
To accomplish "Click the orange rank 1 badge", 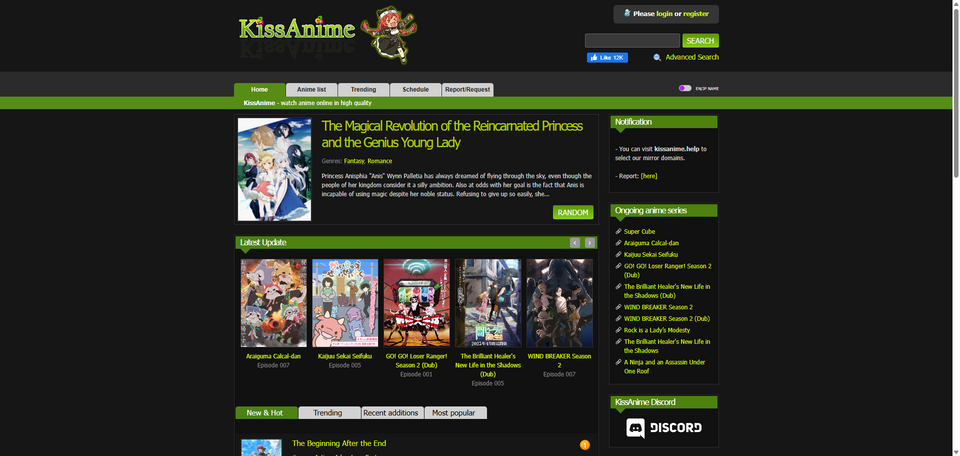I will [584, 445].
